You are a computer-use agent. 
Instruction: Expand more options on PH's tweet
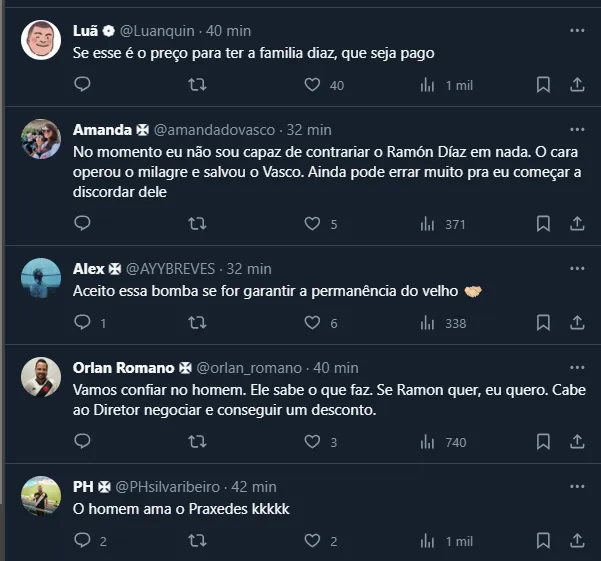click(577, 486)
